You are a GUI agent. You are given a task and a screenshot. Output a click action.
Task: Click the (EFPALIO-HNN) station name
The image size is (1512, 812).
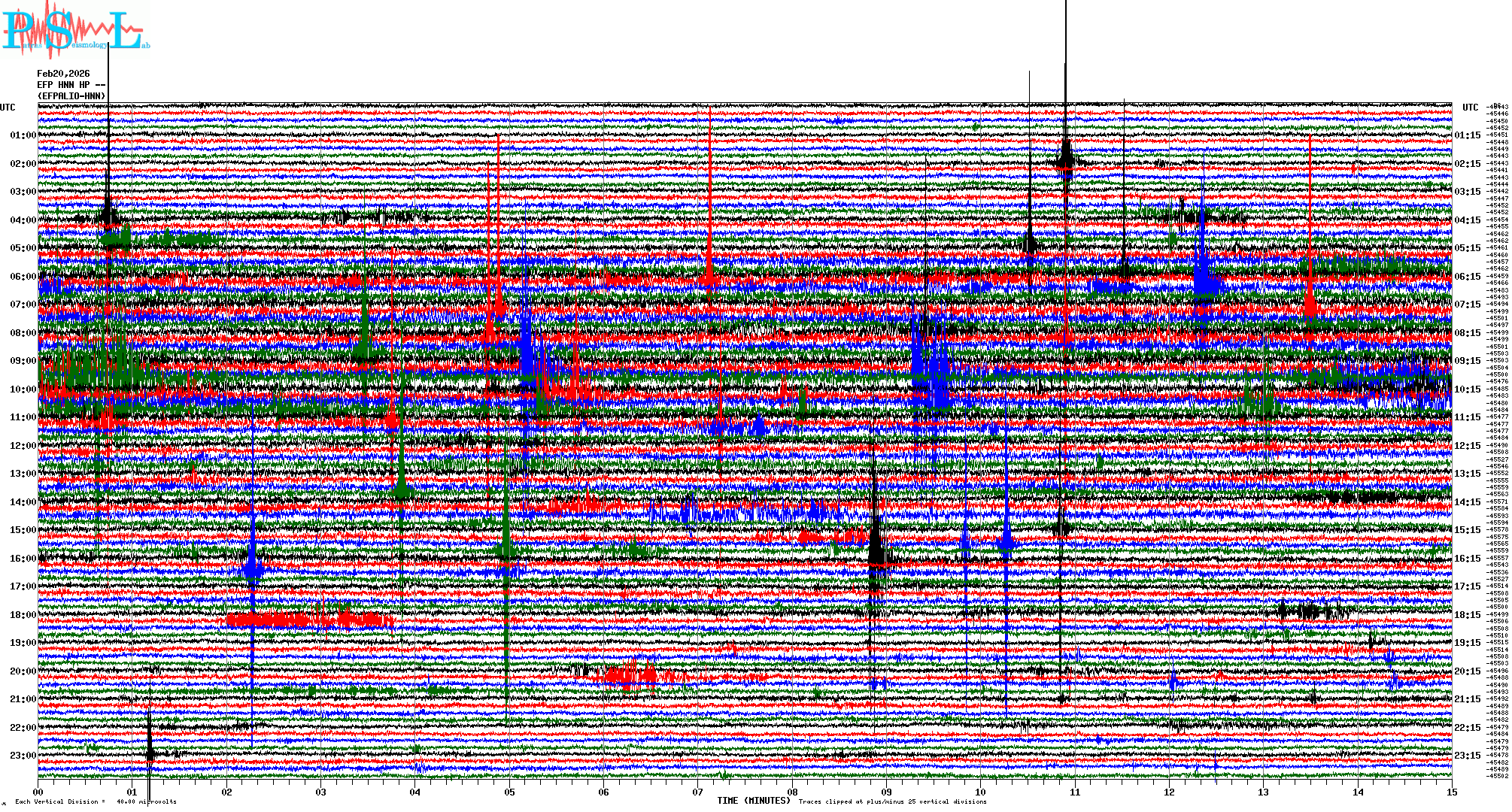[71, 96]
